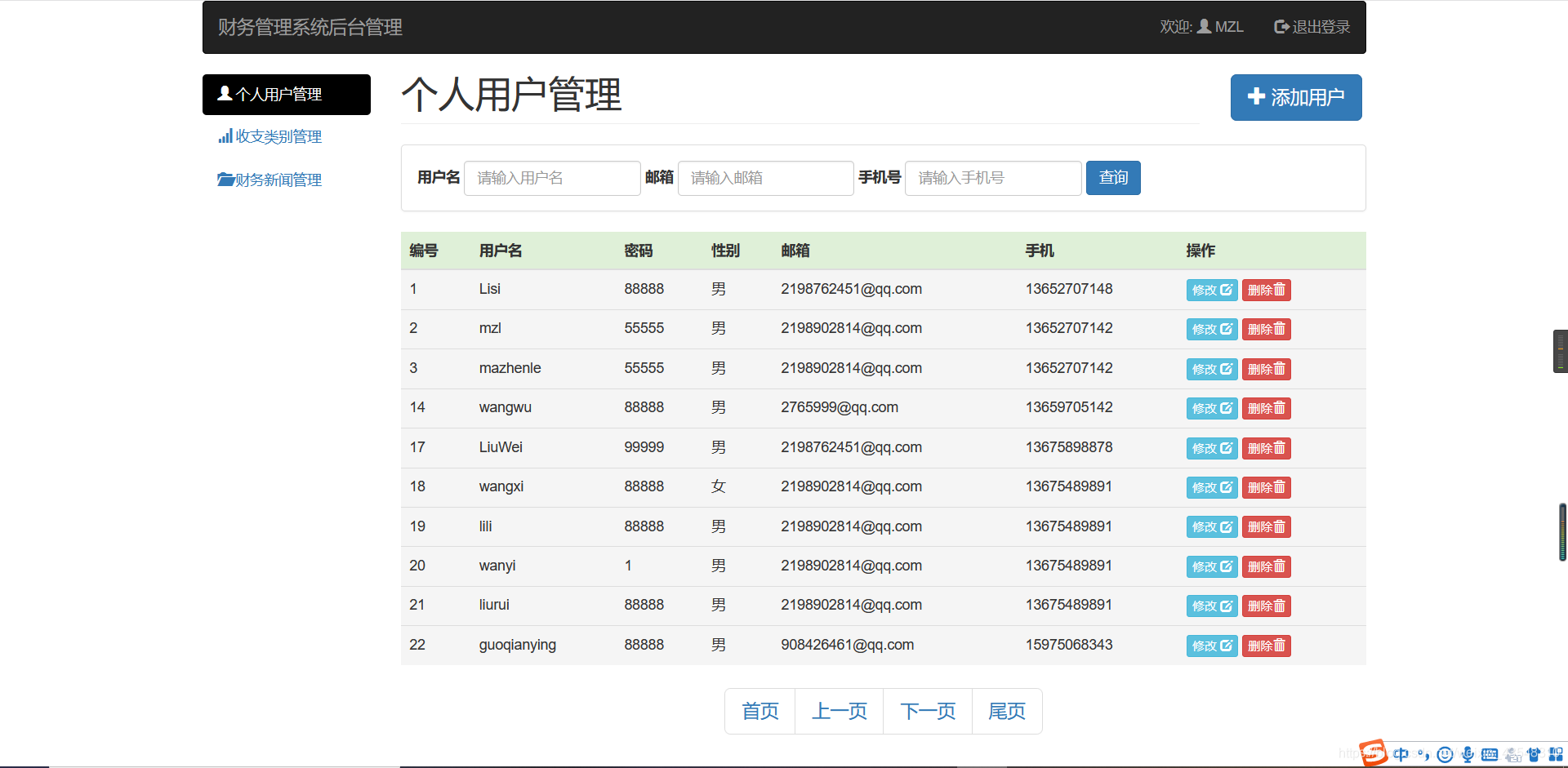Toggle Chinese input mode 中 icon
This screenshot has height=768, width=1568.
1401,754
